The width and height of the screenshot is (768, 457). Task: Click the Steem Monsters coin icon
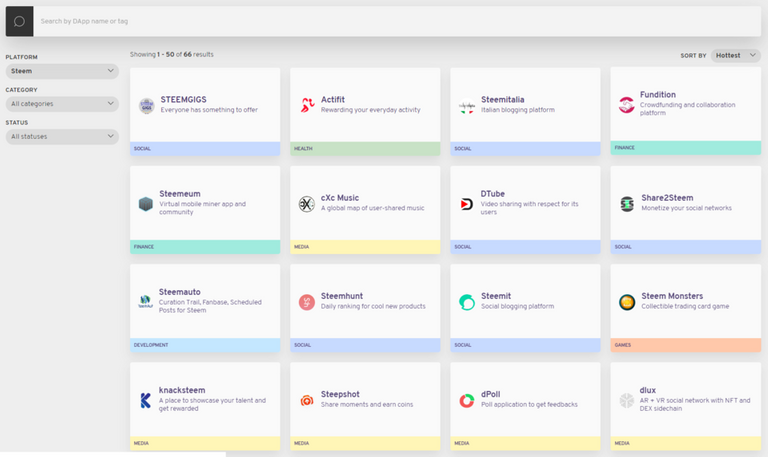tap(626, 301)
